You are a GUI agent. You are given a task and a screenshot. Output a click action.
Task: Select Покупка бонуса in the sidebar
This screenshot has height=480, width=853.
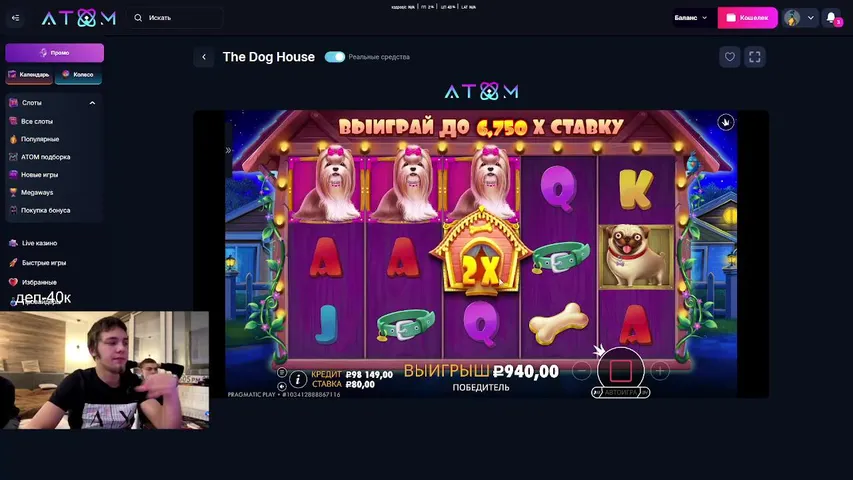tap(46, 210)
